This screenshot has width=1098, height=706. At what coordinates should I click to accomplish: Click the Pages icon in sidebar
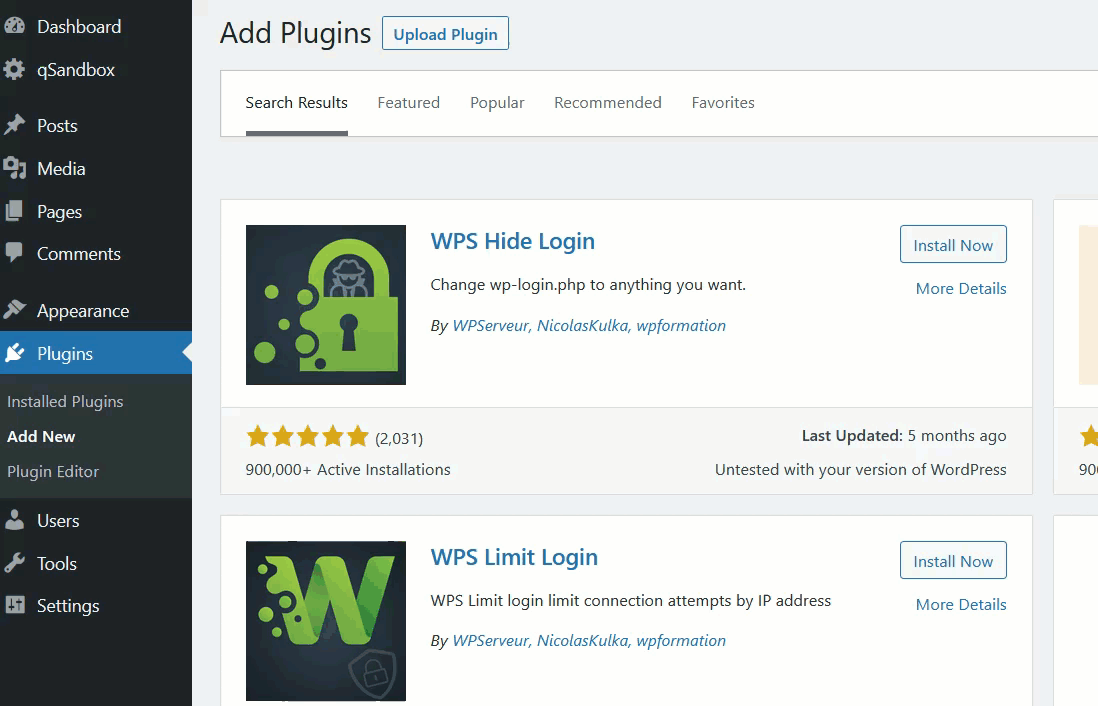[14, 212]
